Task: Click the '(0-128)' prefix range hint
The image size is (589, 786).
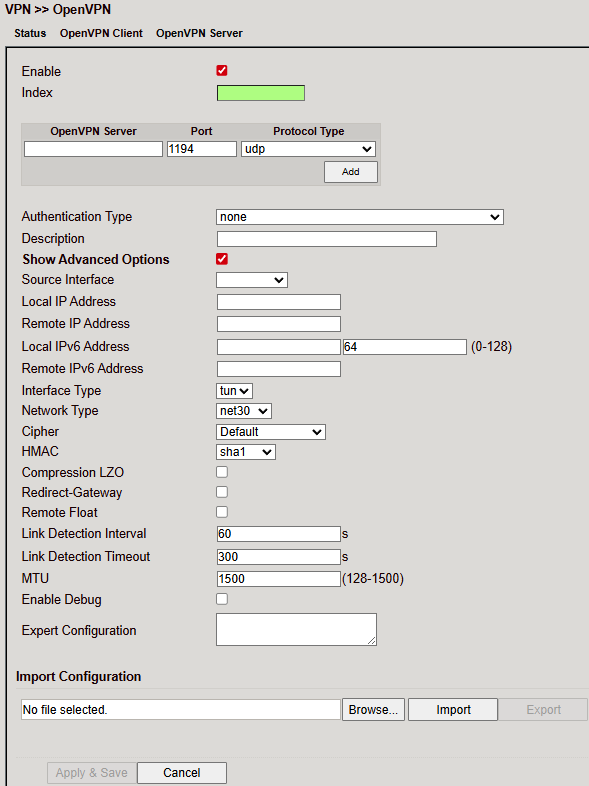Action: click(491, 347)
